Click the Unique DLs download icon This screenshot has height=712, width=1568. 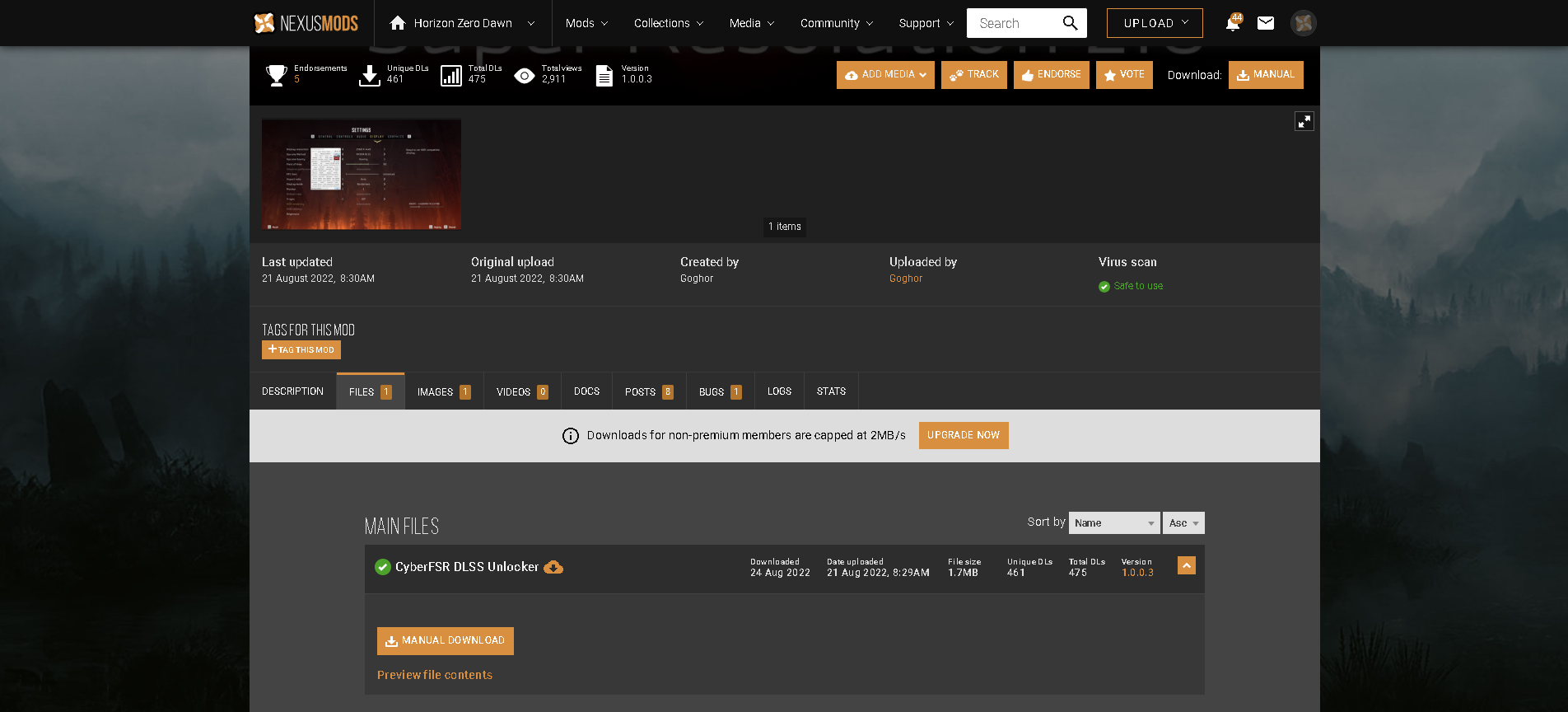(370, 76)
